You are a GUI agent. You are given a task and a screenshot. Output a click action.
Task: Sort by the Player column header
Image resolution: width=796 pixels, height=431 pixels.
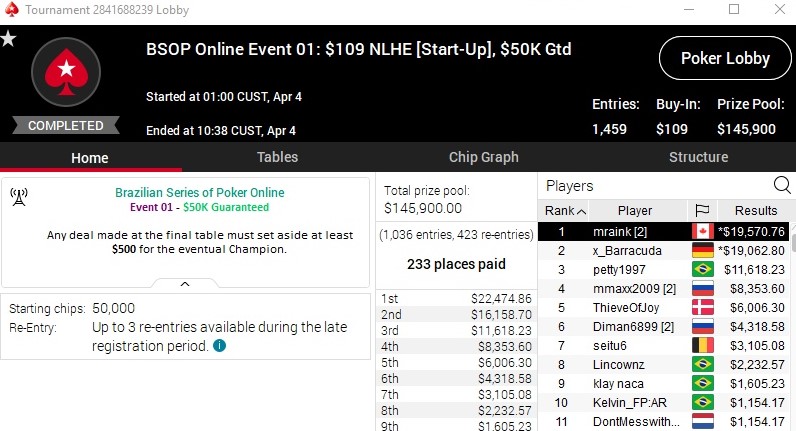(635, 211)
